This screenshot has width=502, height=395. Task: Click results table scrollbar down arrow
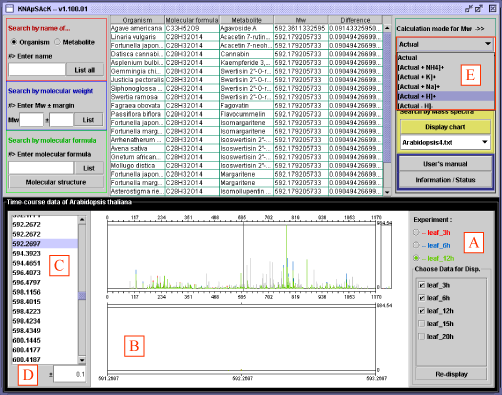[x=387, y=192]
